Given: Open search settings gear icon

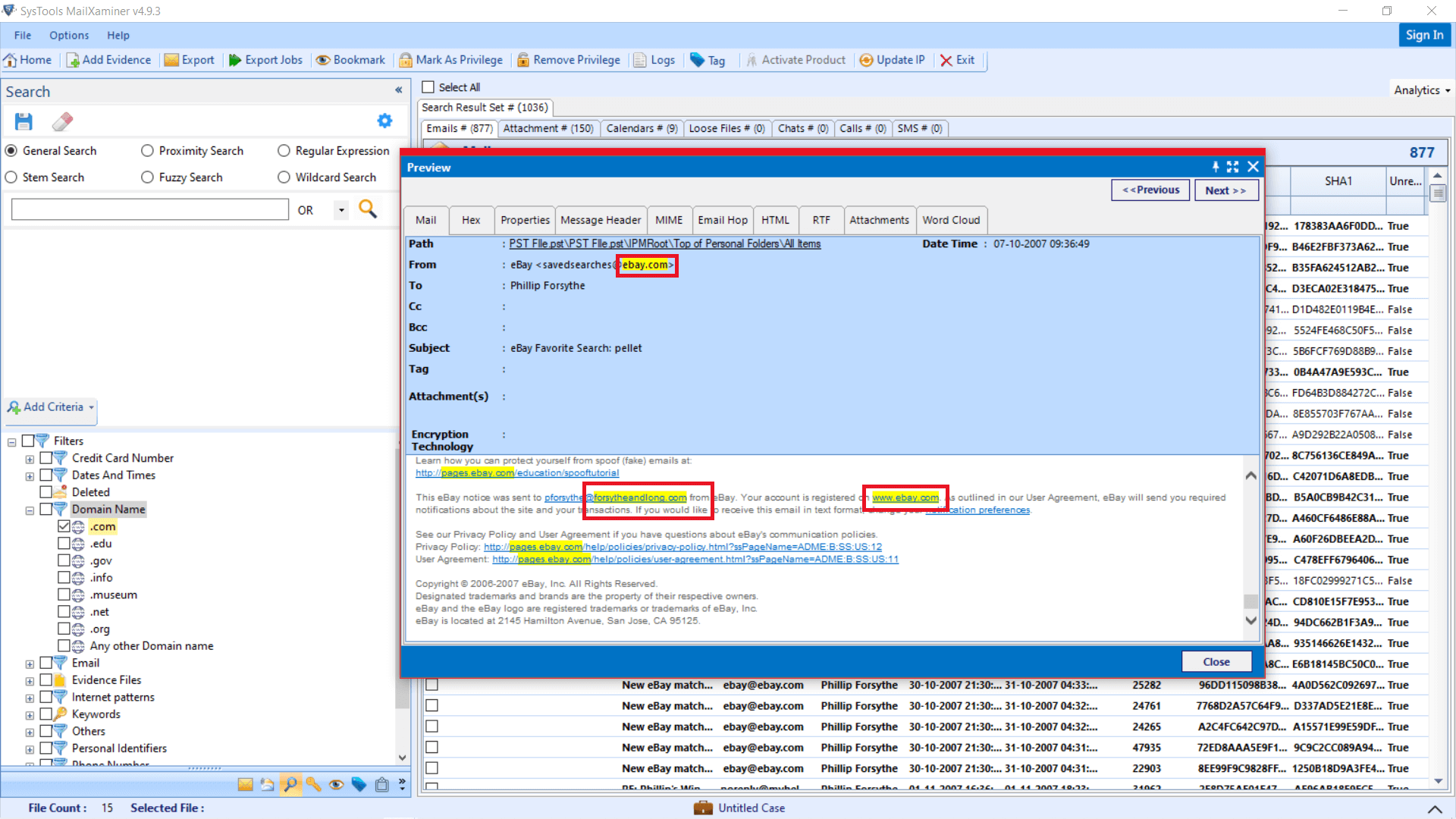Looking at the screenshot, I should tap(385, 121).
